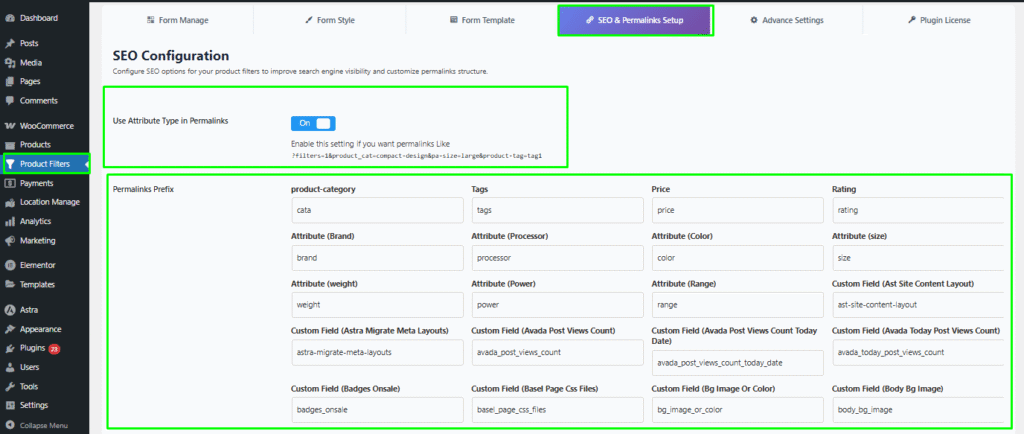This screenshot has width=1024, height=434.
Task: Open the Form Style tab
Action: (329, 20)
